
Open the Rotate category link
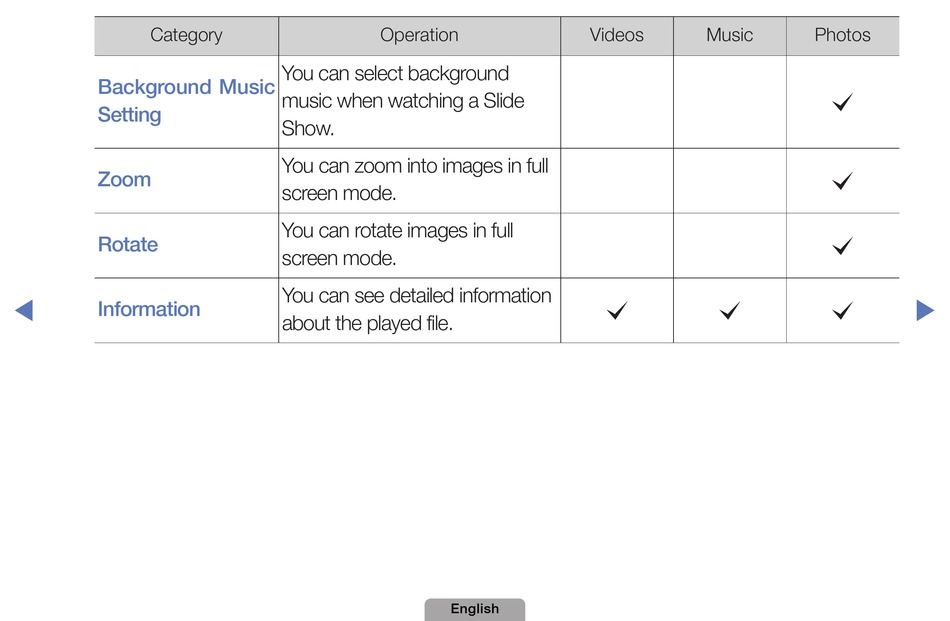(x=128, y=244)
